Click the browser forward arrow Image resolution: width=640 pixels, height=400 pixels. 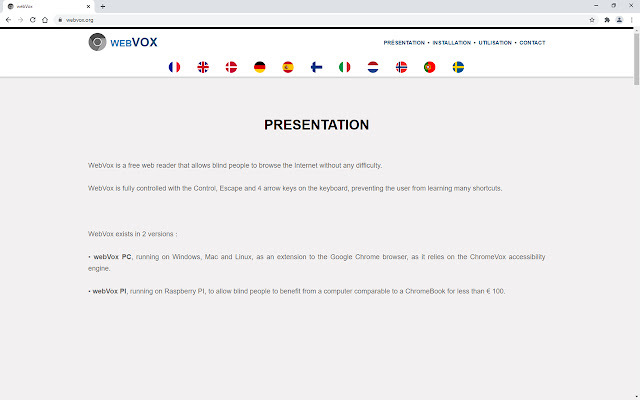[20, 20]
